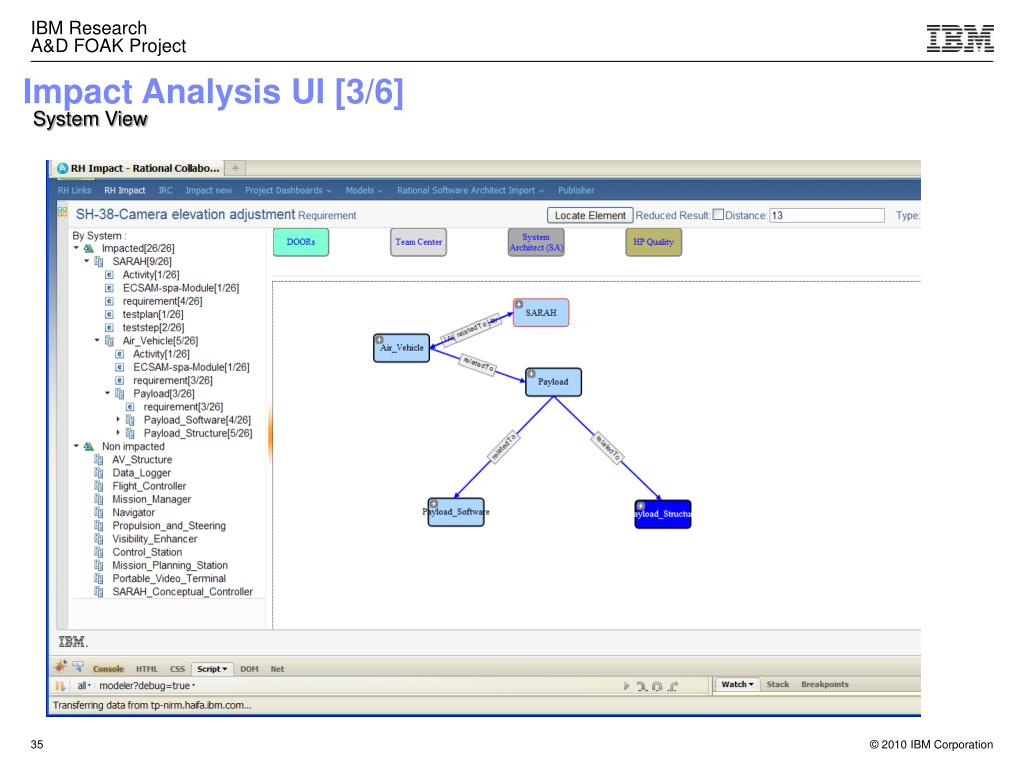Collapse the Air_Vehicle[5/26] tree node
Screen dimensions: 1024x768
click(97, 340)
